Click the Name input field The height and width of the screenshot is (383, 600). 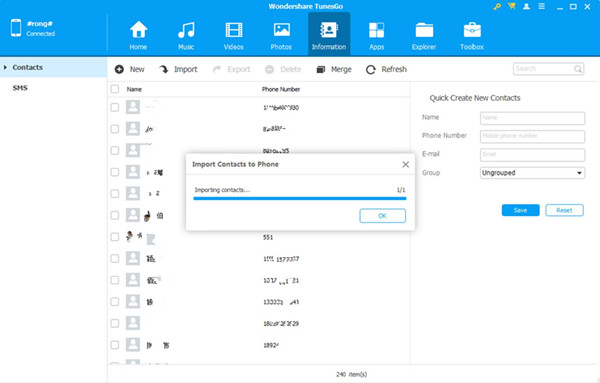(532, 118)
